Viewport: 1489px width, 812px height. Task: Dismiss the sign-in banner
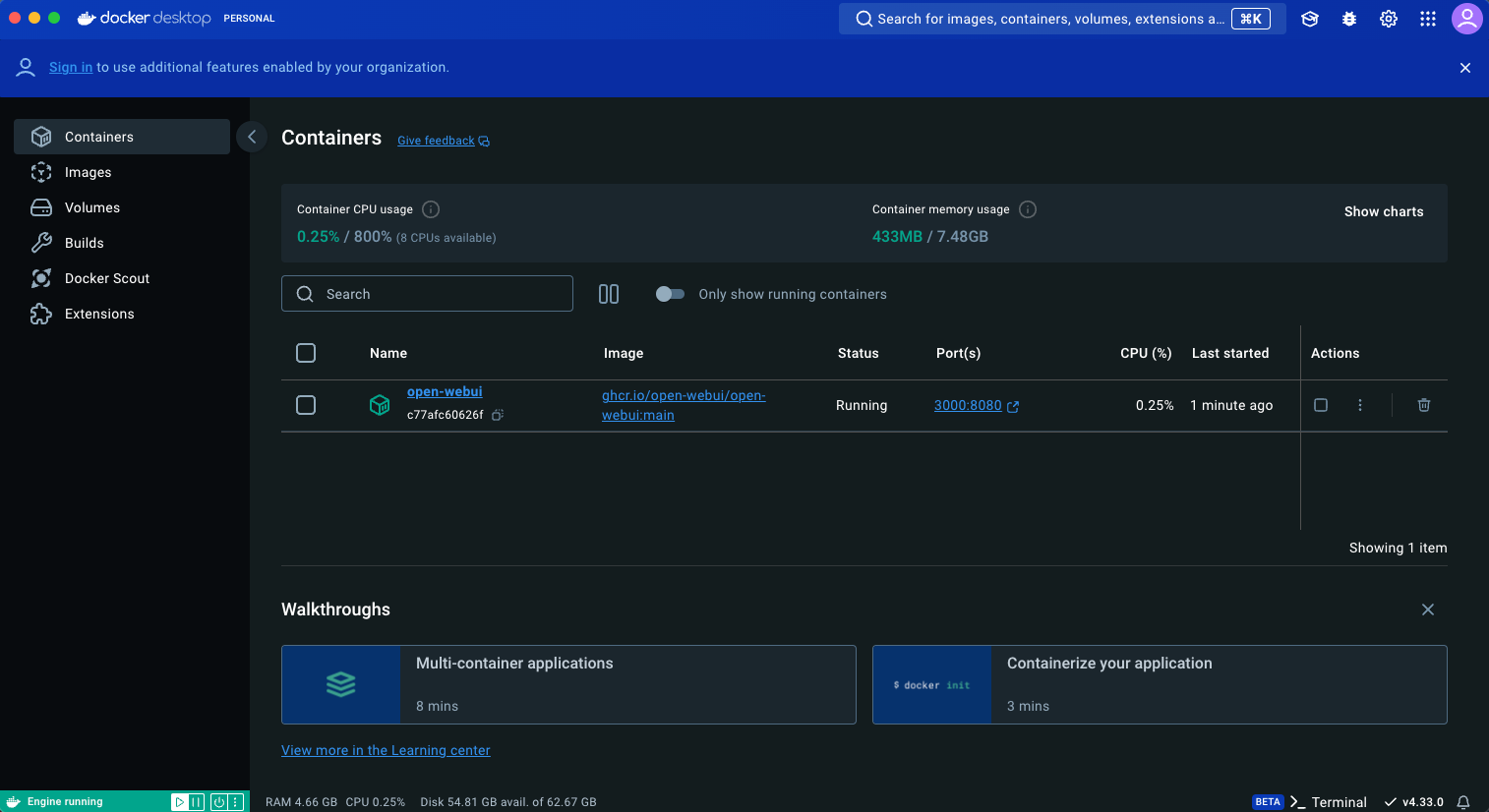1465,68
